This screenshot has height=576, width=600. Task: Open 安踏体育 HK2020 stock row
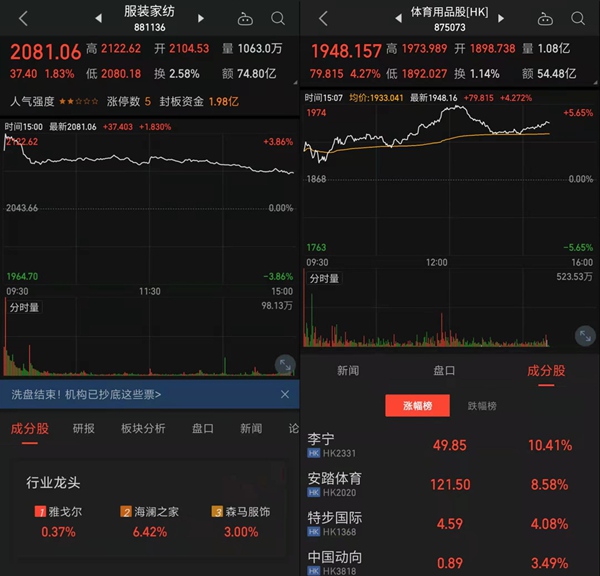pos(450,484)
